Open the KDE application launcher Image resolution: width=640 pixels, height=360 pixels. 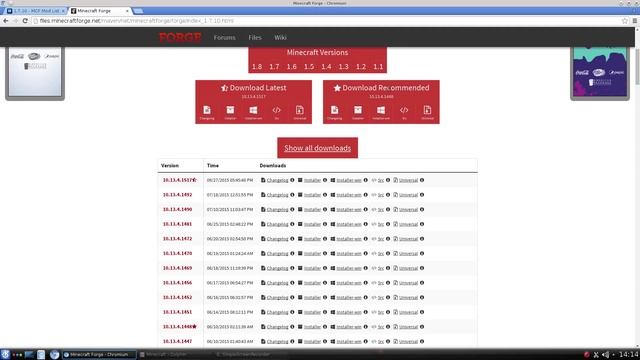5,354
